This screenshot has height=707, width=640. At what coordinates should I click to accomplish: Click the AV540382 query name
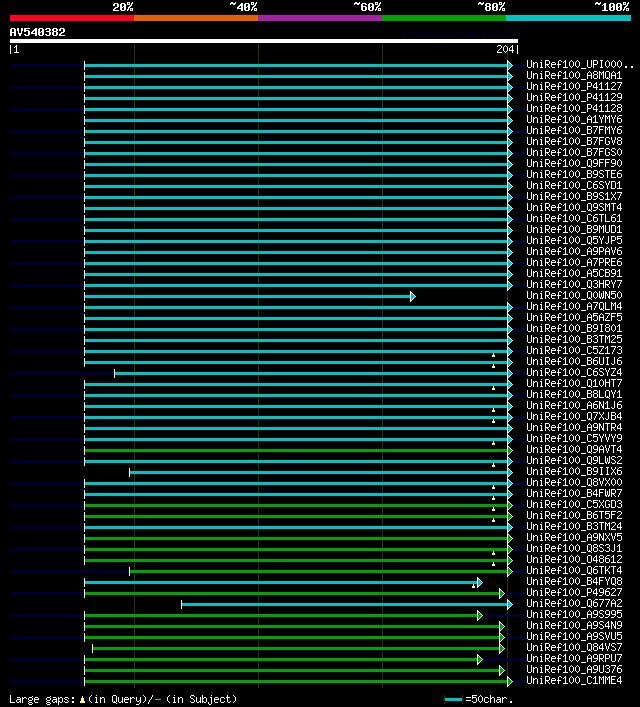[x=37, y=32]
